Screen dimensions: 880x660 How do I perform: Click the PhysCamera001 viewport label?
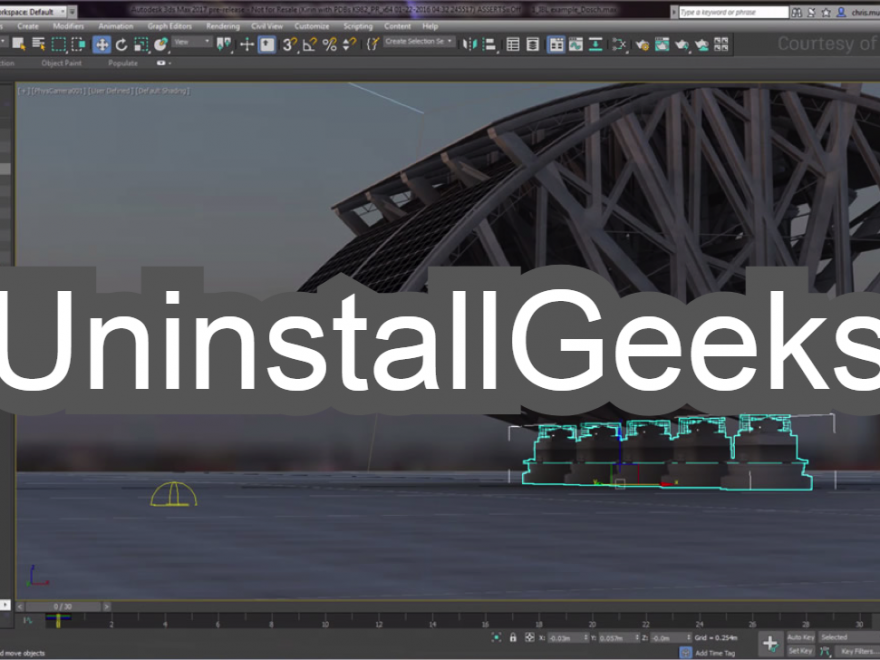pyautogui.click(x=58, y=91)
